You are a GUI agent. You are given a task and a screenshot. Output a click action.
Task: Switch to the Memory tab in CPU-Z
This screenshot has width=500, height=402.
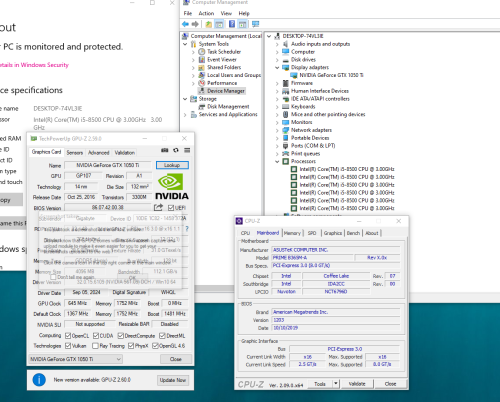[x=292, y=233]
